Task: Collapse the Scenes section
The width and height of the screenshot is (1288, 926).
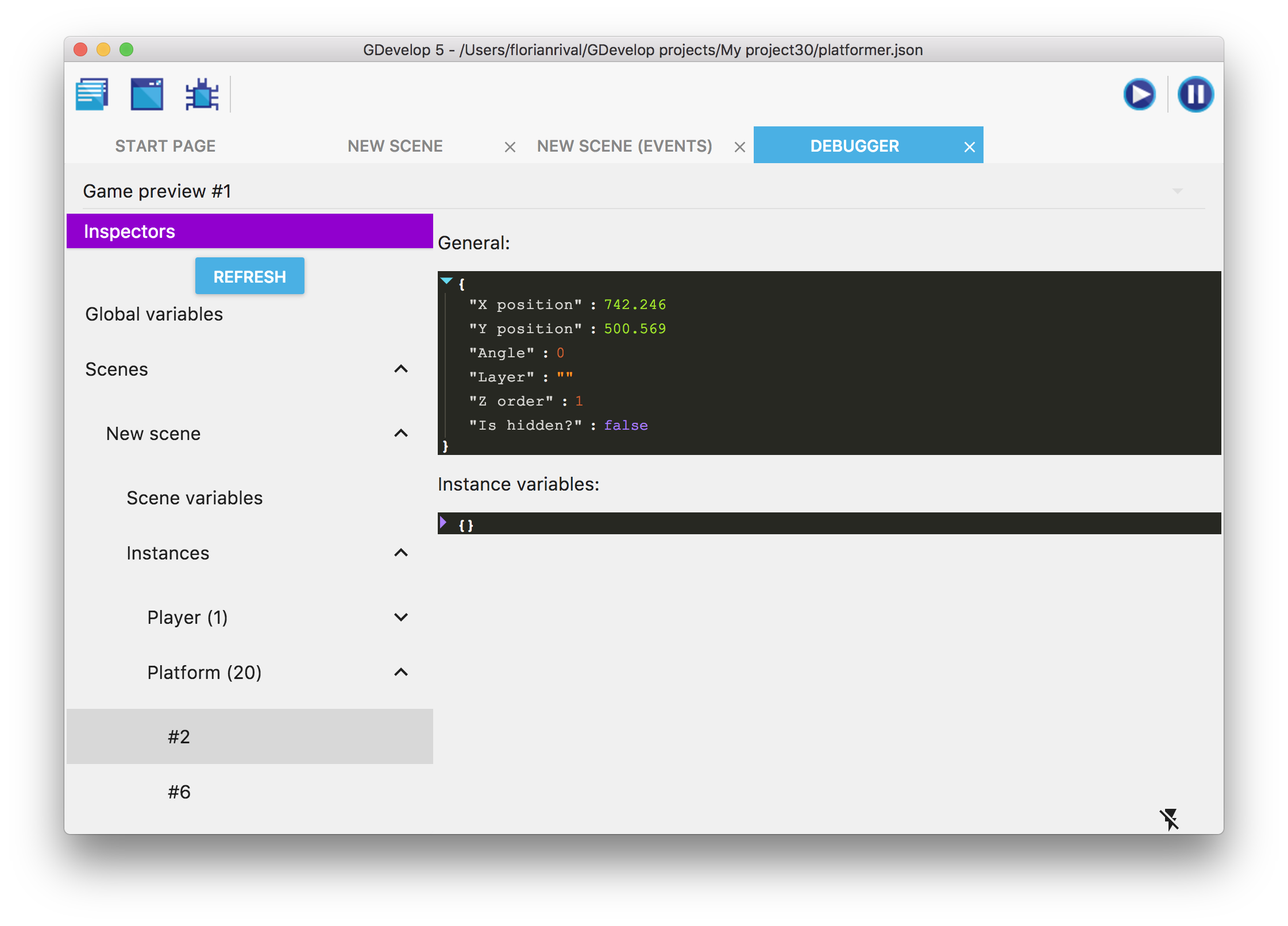Action: (401, 369)
